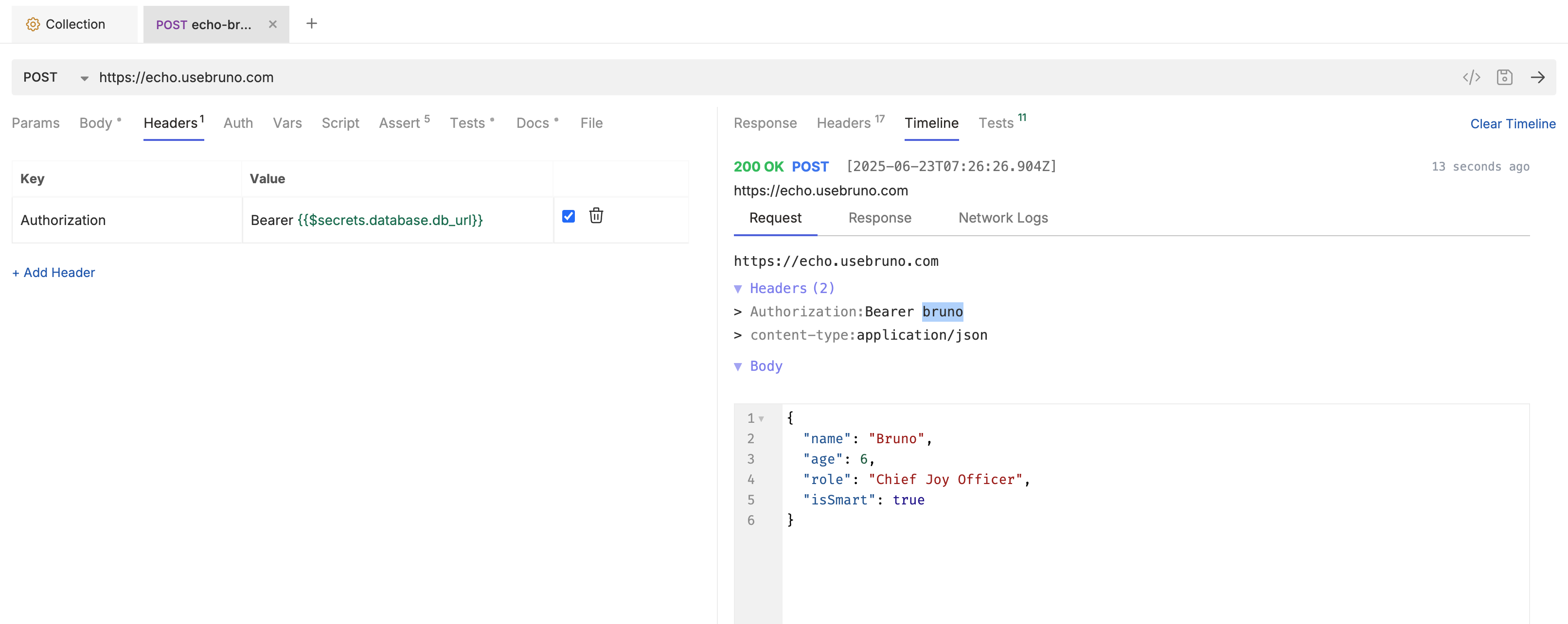Delete the Authorization header row

(x=596, y=216)
